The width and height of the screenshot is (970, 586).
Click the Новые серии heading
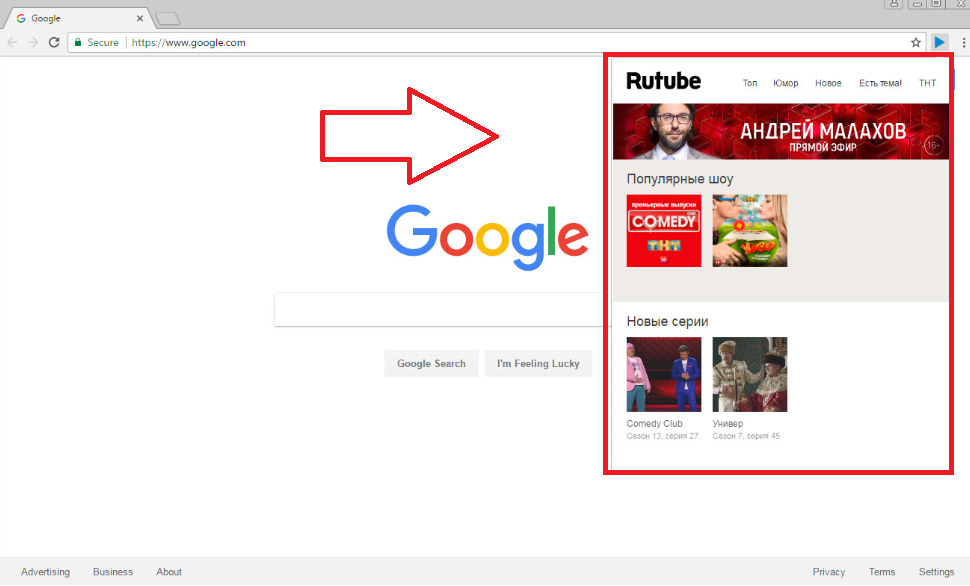pyautogui.click(x=667, y=322)
